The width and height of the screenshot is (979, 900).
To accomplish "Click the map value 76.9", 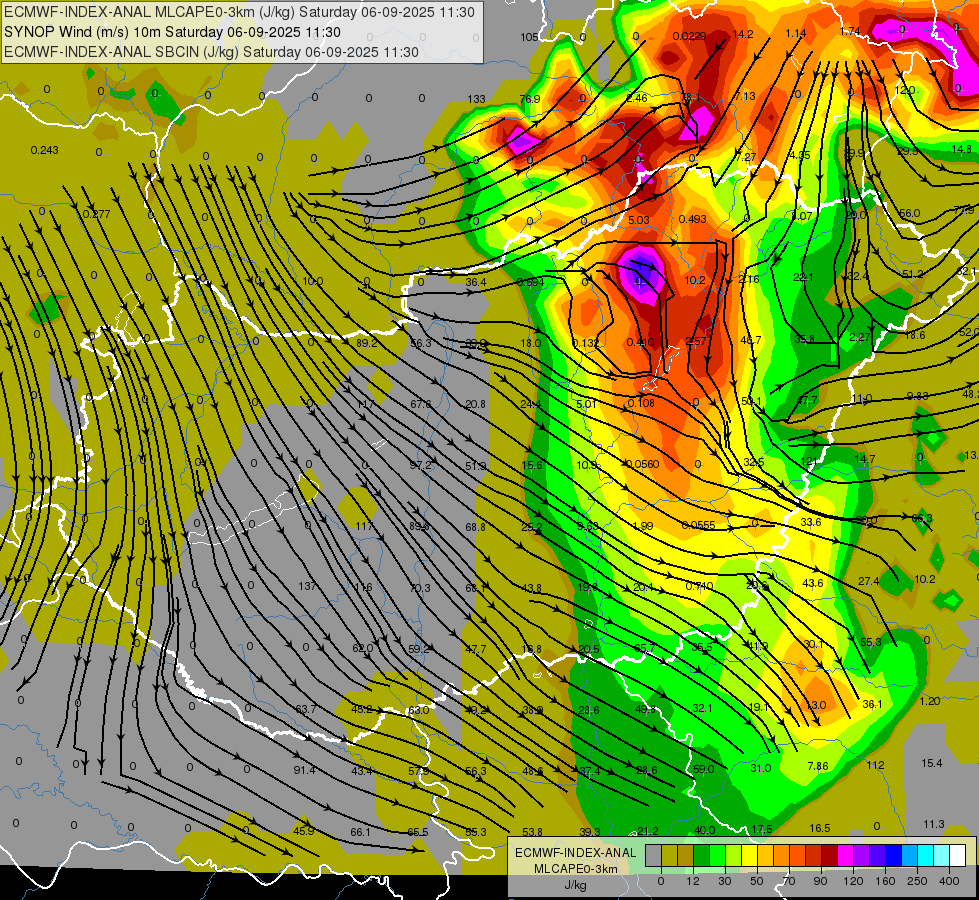I will (x=529, y=99).
